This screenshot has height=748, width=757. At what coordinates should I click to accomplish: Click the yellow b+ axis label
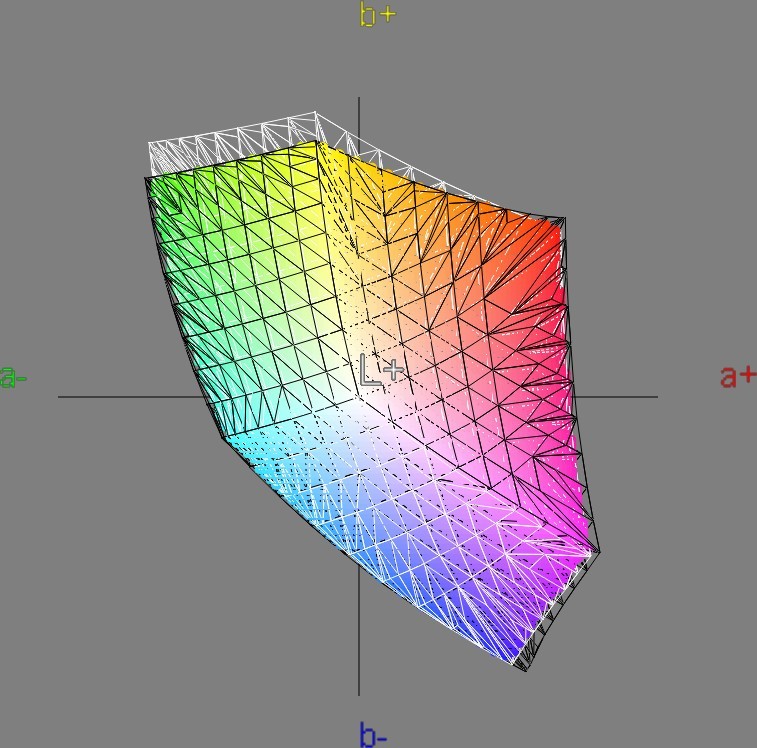pyautogui.click(x=378, y=14)
